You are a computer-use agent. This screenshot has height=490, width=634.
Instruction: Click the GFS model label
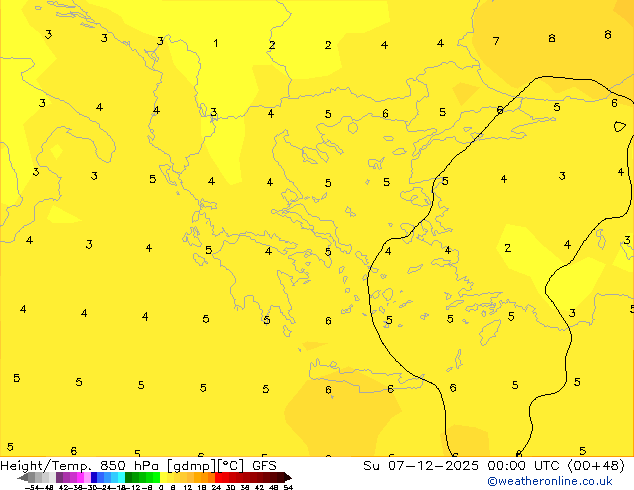point(264,466)
